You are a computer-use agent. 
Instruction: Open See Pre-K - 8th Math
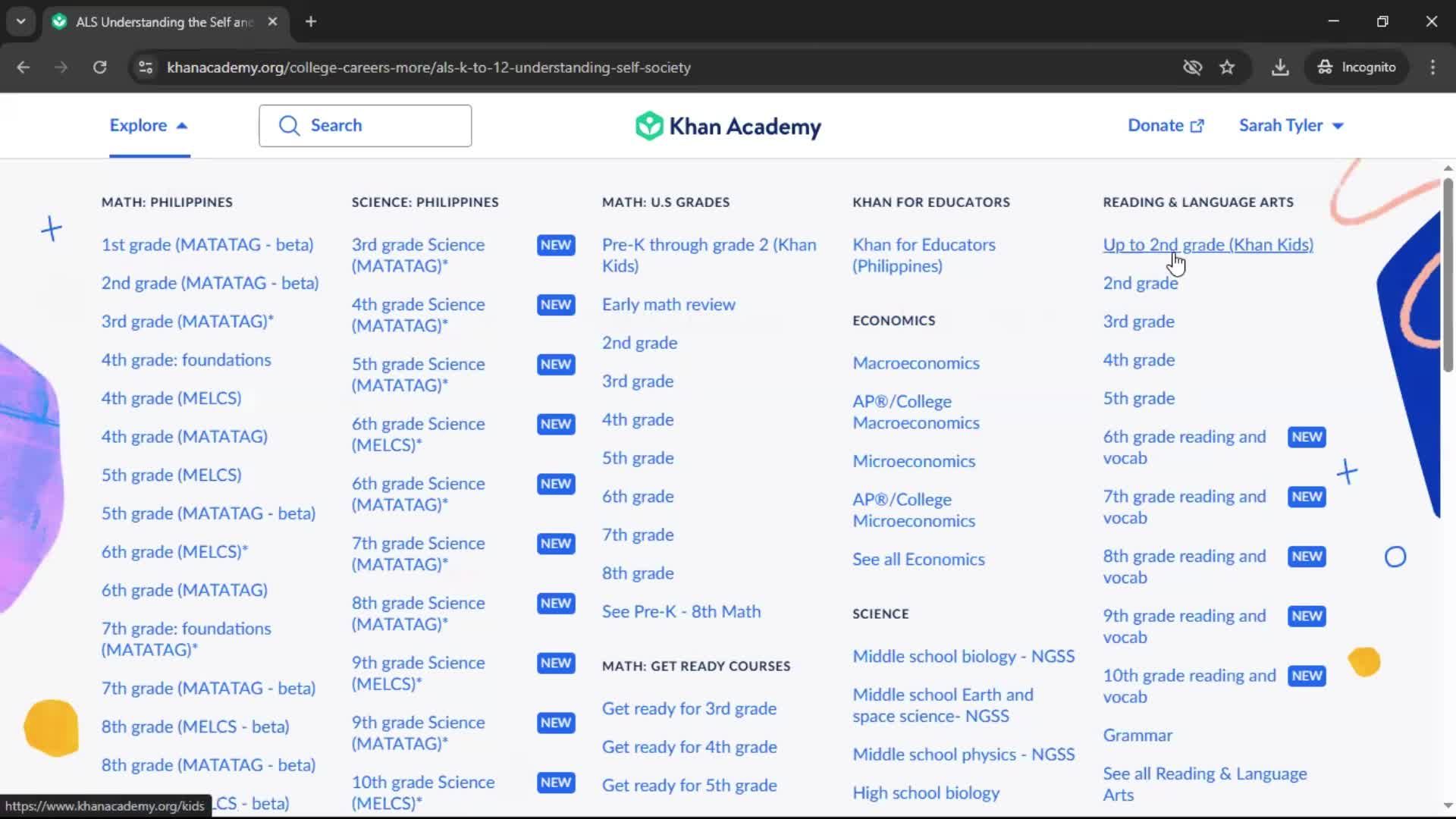tap(681, 612)
